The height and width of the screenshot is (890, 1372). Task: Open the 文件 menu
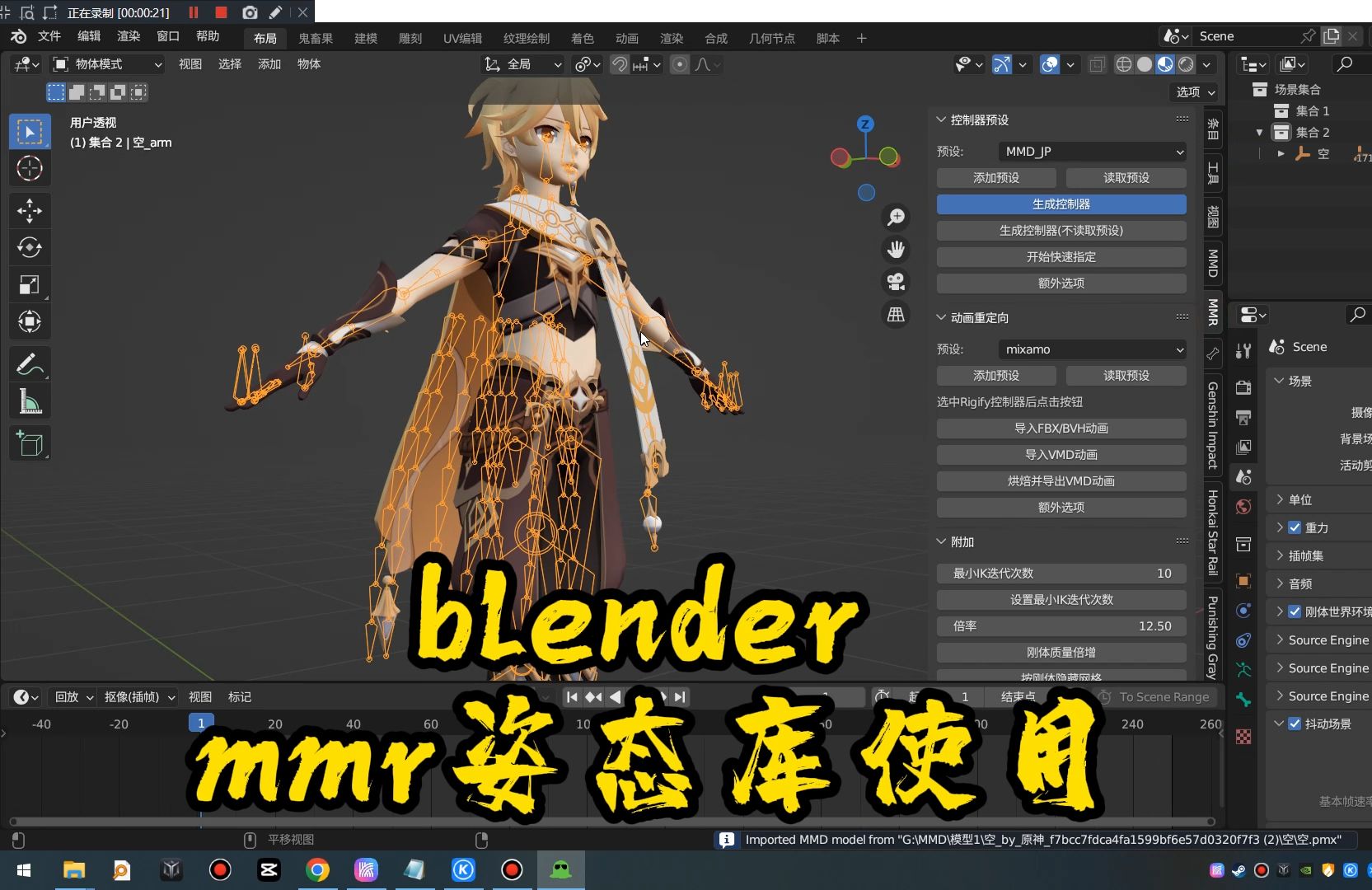click(x=49, y=36)
